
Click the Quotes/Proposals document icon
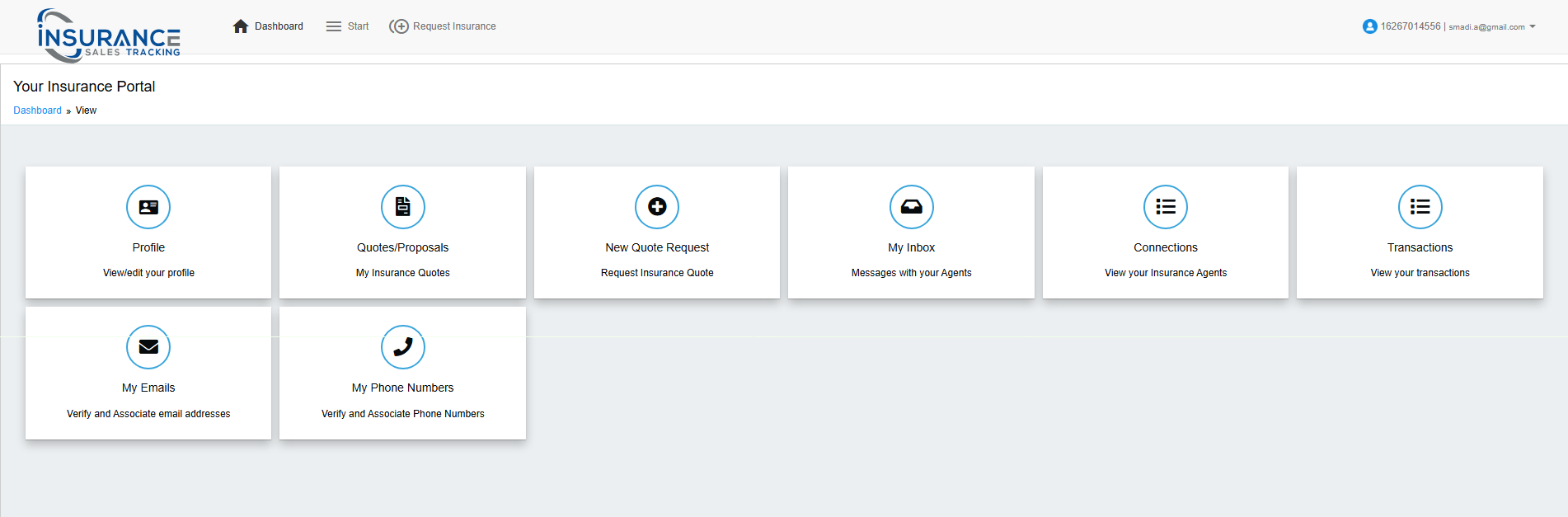click(403, 207)
